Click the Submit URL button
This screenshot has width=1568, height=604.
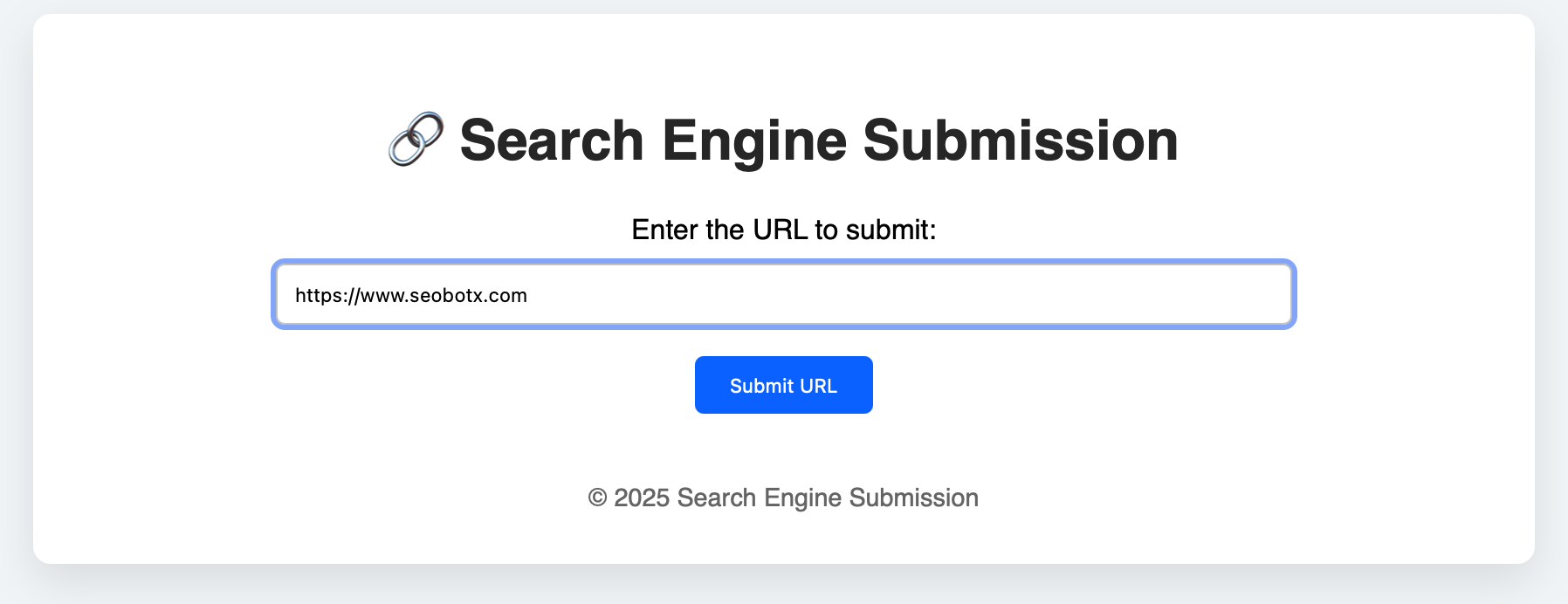tap(783, 385)
